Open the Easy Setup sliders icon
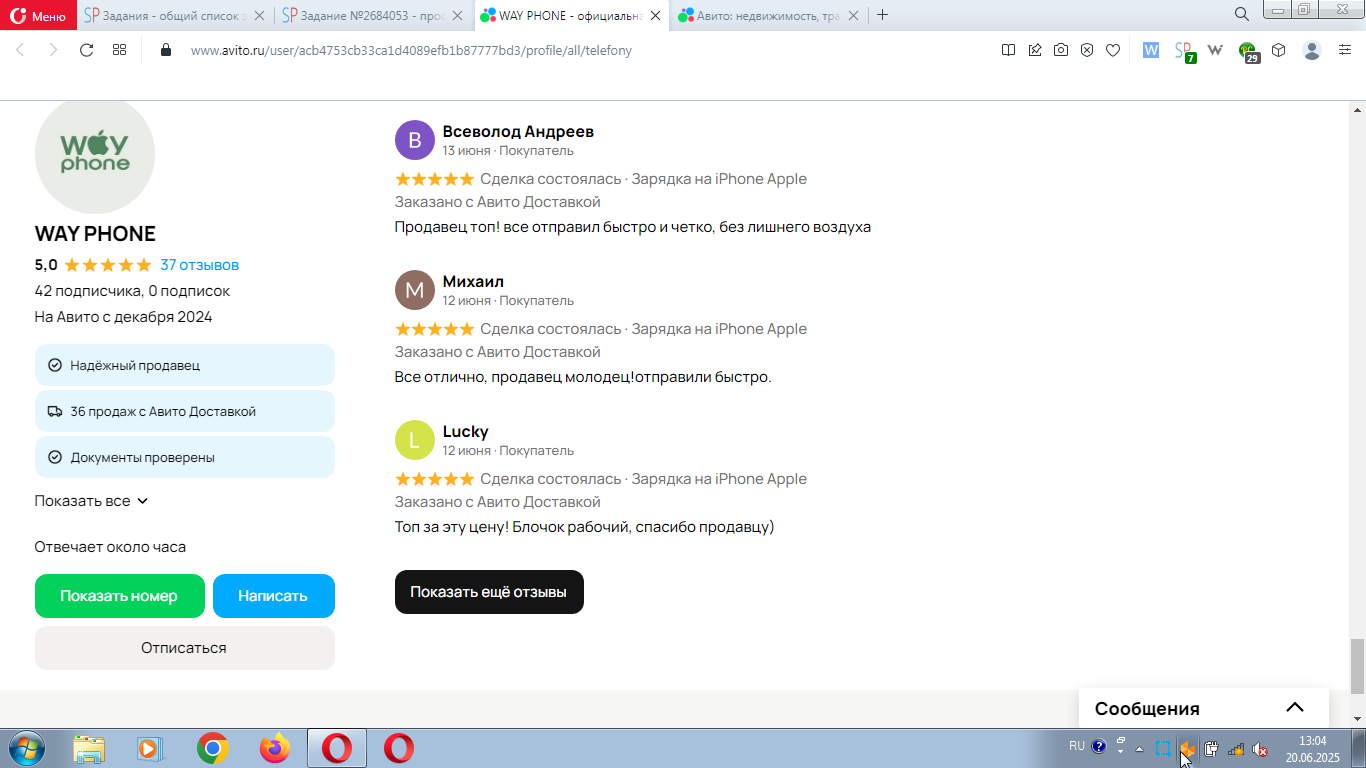1366x768 pixels. click(x=1345, y=50)
